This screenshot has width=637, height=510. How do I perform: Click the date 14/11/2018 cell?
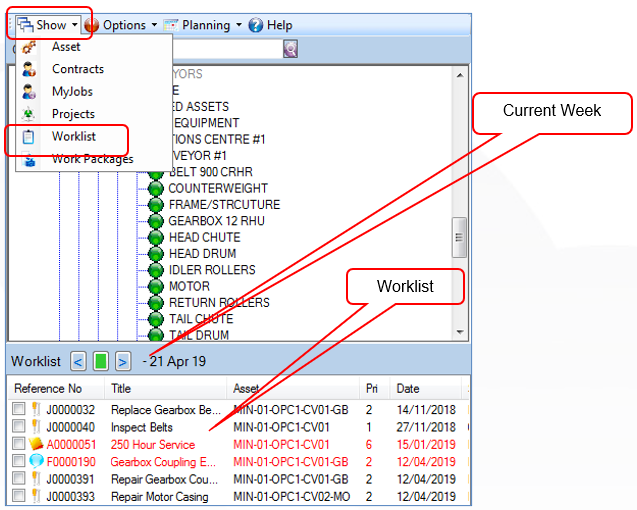[426, 410]
